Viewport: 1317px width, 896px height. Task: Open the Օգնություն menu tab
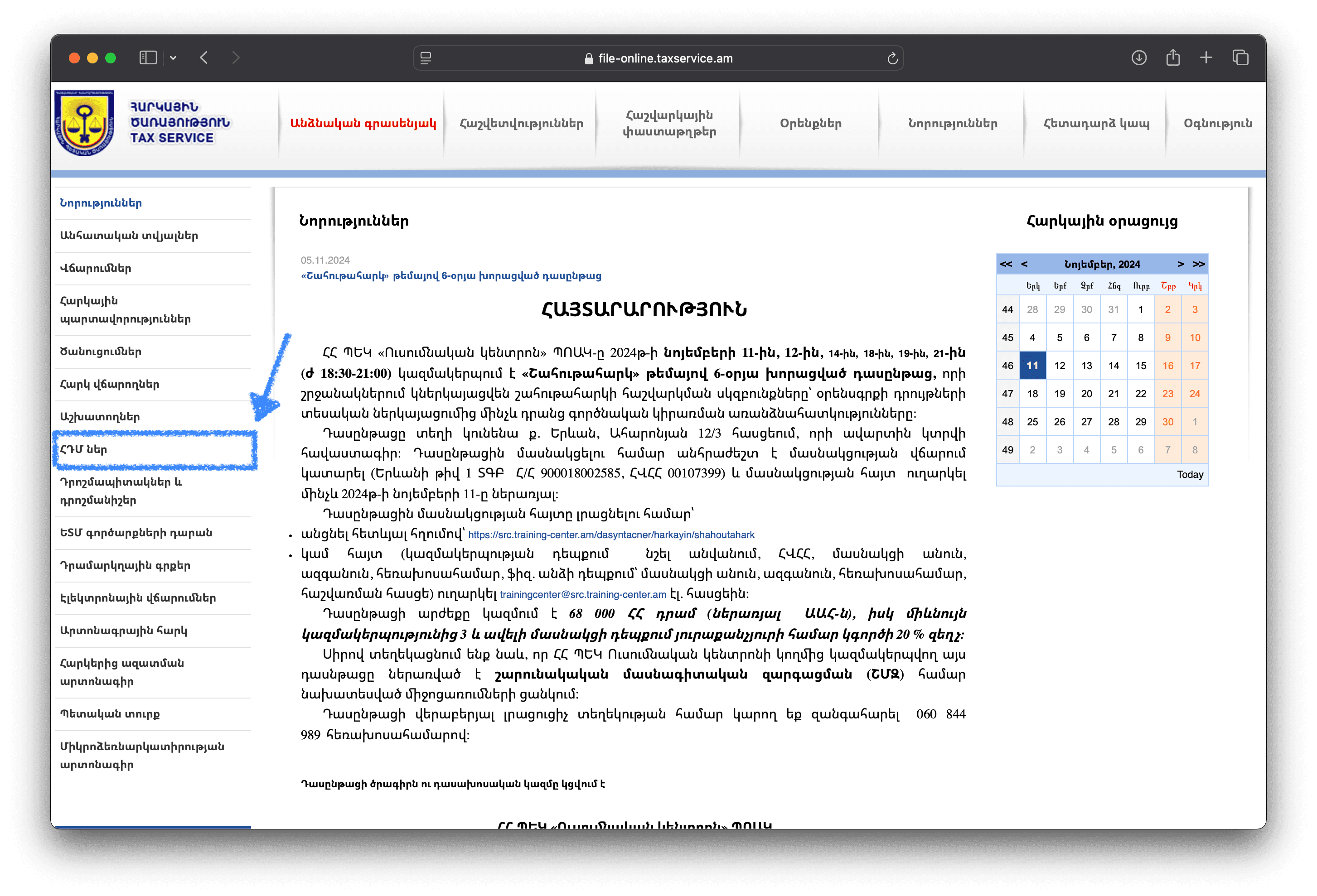(x=1217, y=124)
